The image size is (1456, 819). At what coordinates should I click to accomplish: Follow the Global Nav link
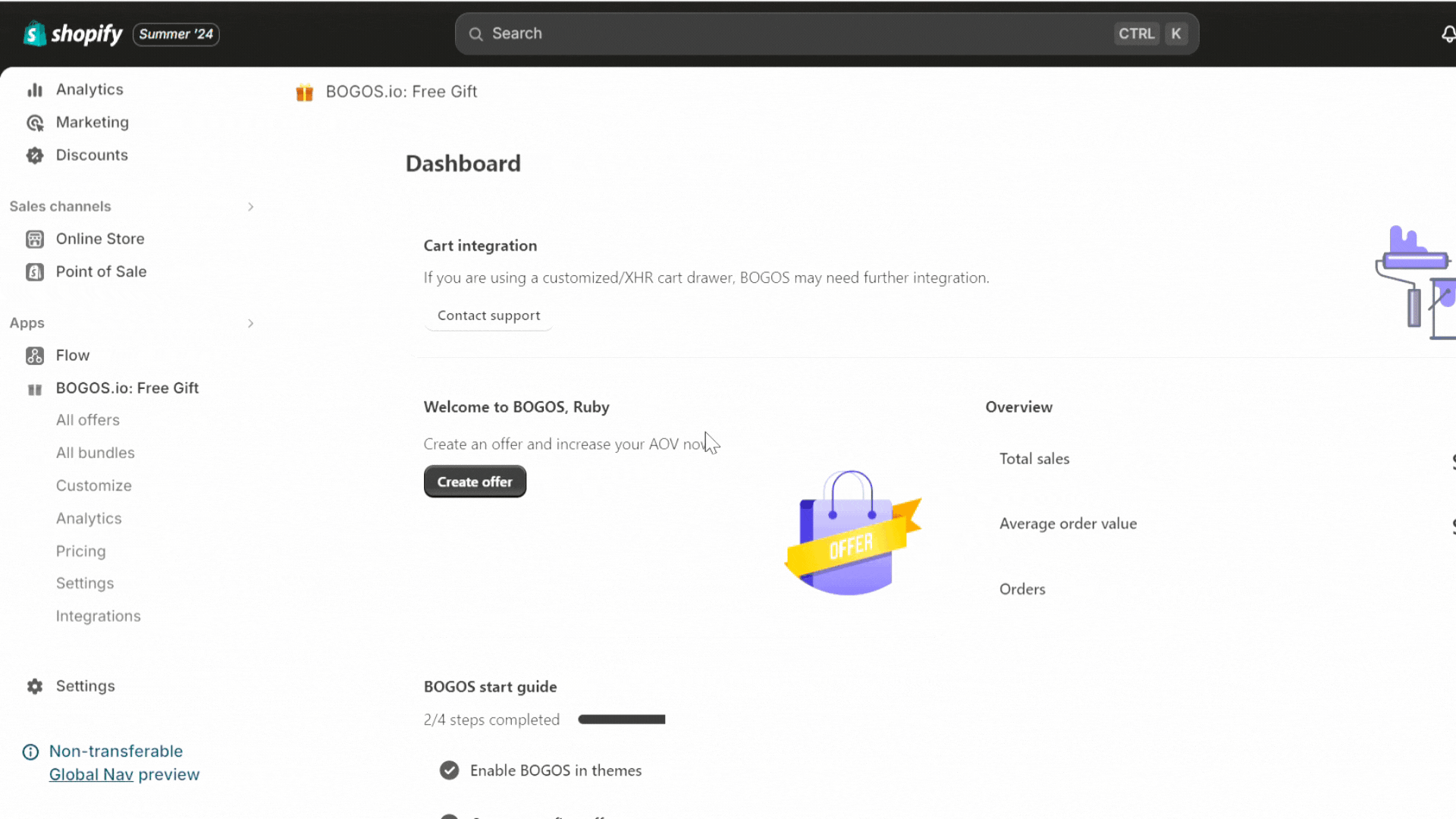point(91,774)
